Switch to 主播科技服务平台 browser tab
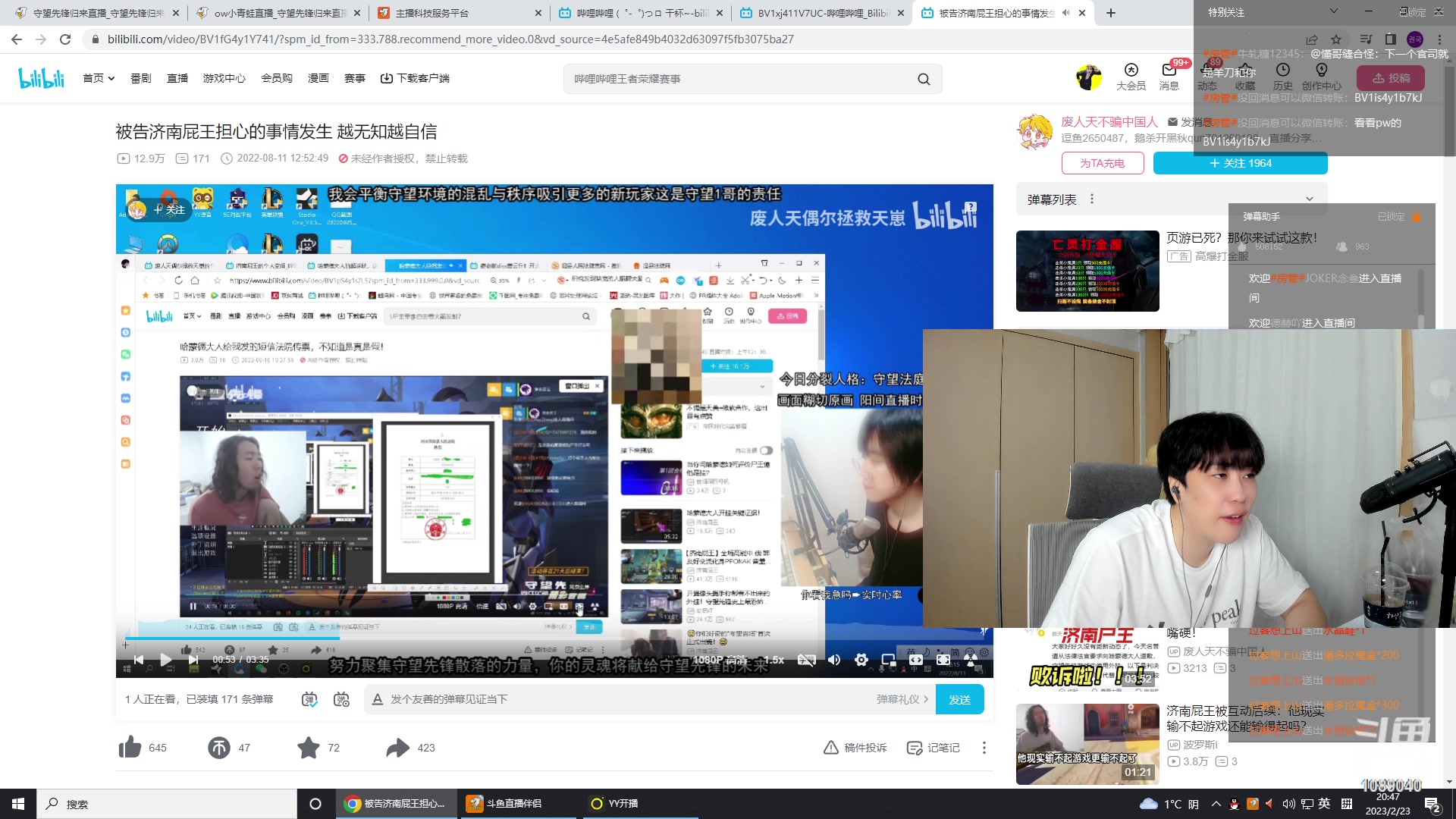The width and height of the screenshot is (1456, 819). tap(460, 13)
